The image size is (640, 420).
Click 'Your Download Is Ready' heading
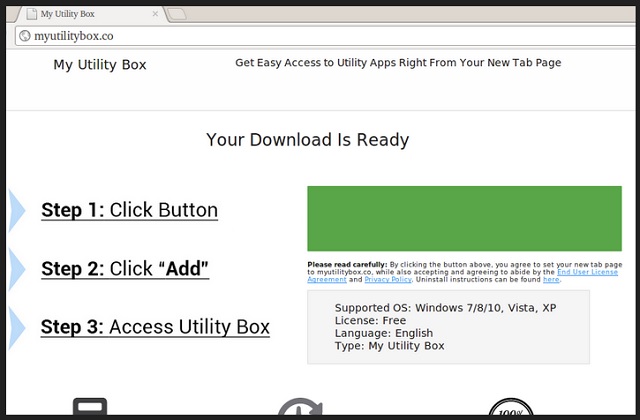(307, 140)
